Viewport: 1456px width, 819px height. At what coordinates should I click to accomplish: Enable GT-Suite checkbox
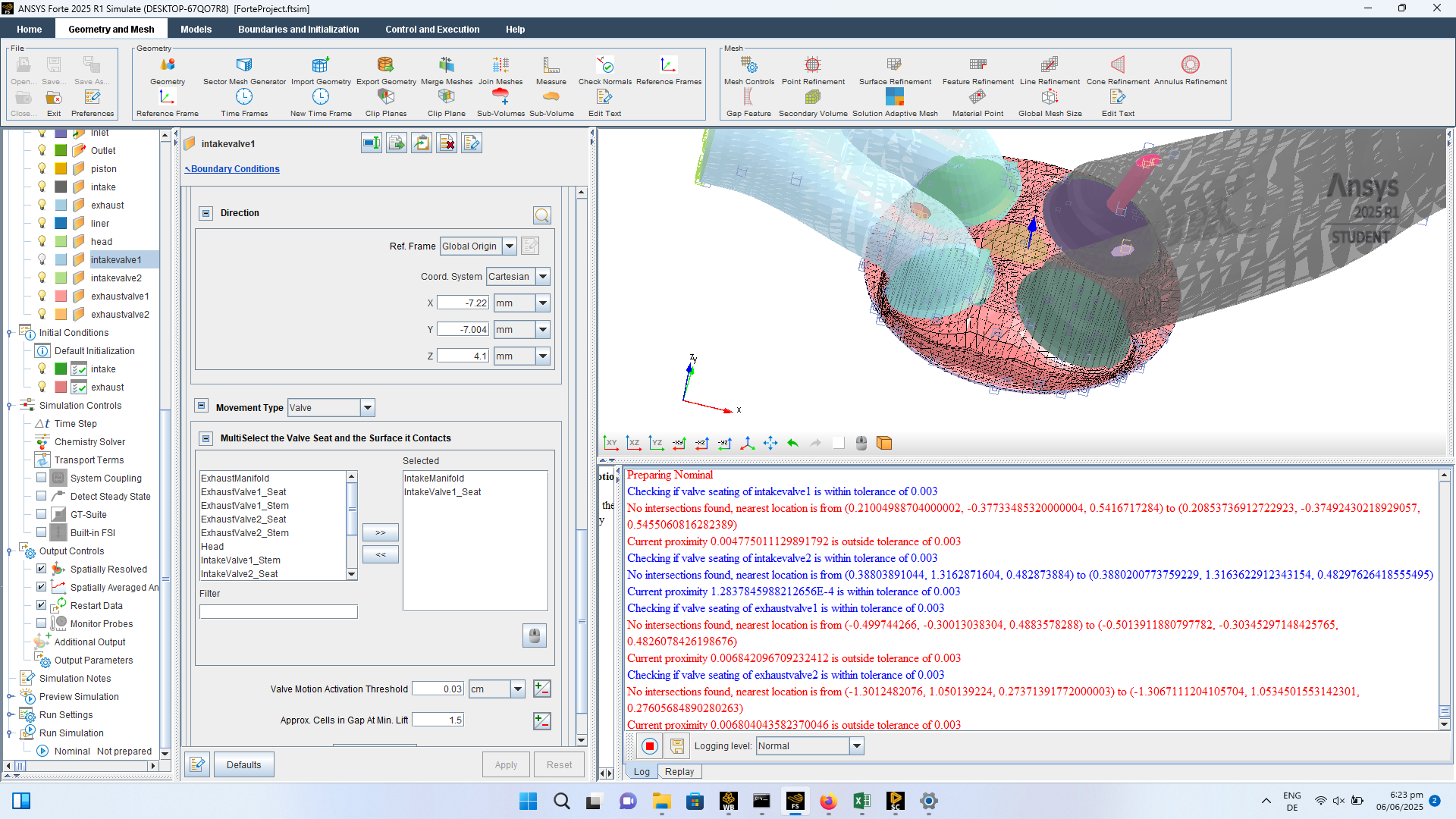(x=42, y=514)
